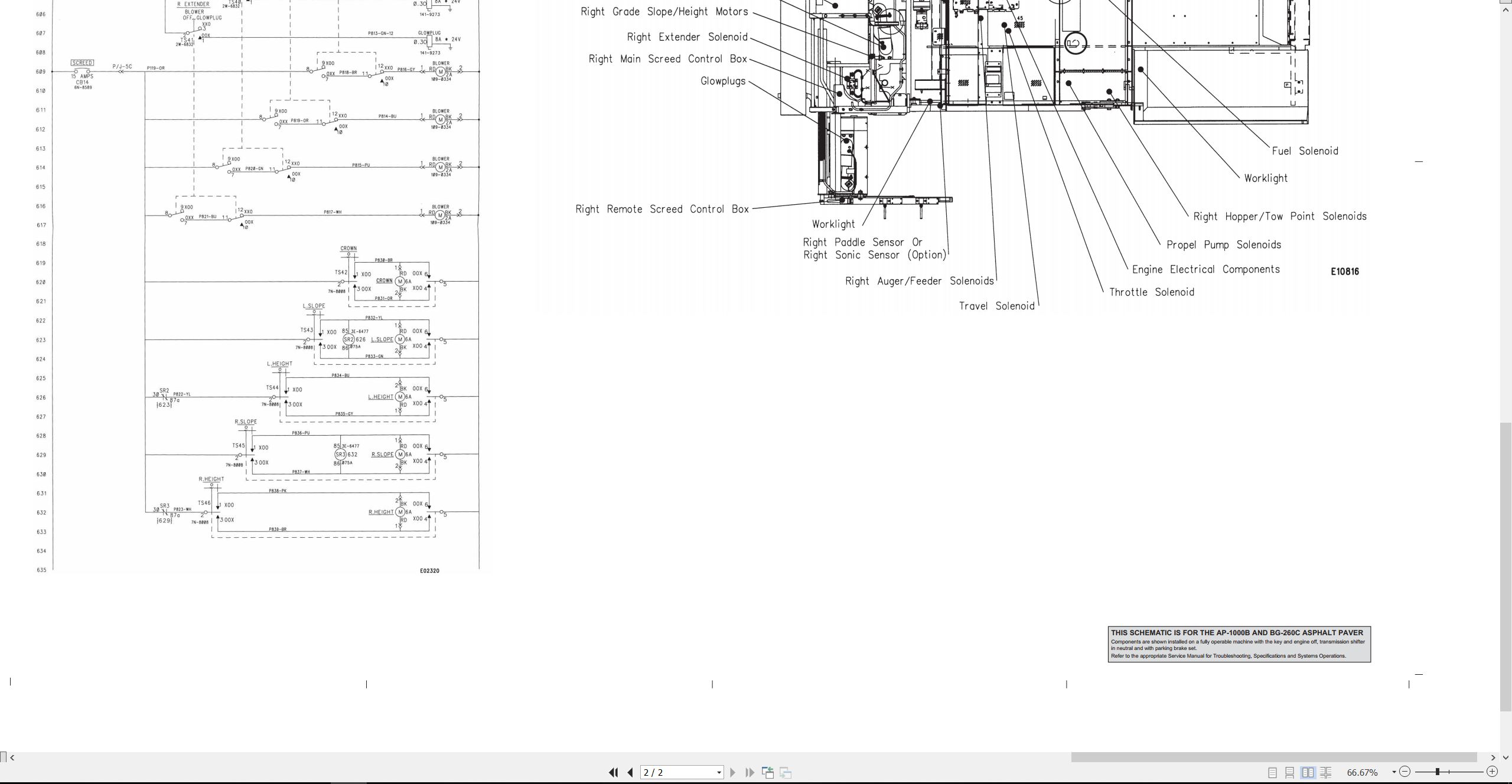Click the R.HEIGHT switch label
The width and height of the screenshot is (1512, 784).
click(x=211, y=479)
